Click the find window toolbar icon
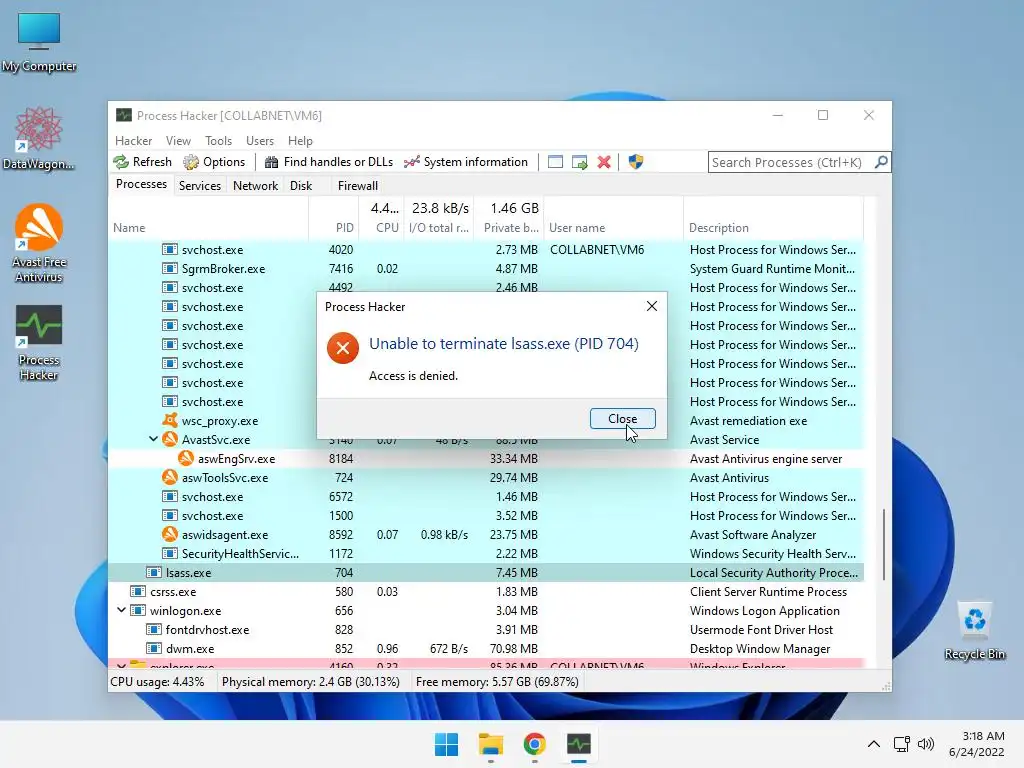This screenshot has height=768, width=1024. (555, 162)
